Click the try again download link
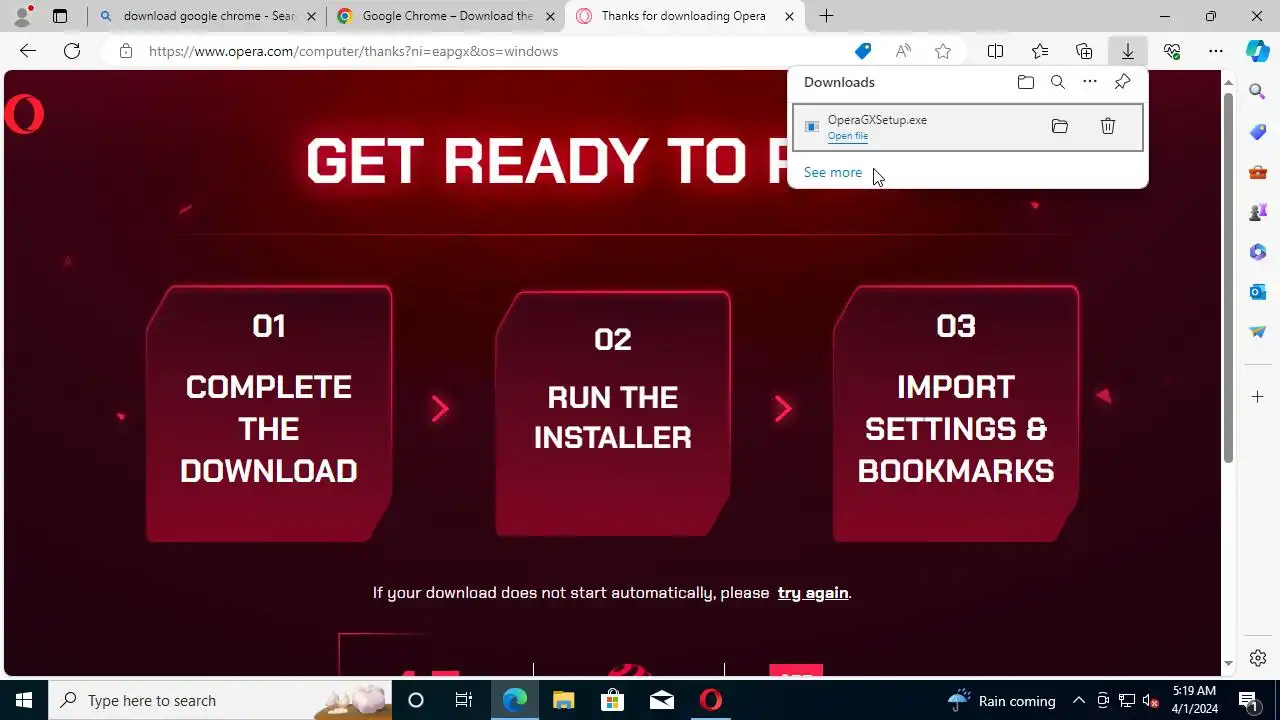1280x720 pixels. click(813, 593)
